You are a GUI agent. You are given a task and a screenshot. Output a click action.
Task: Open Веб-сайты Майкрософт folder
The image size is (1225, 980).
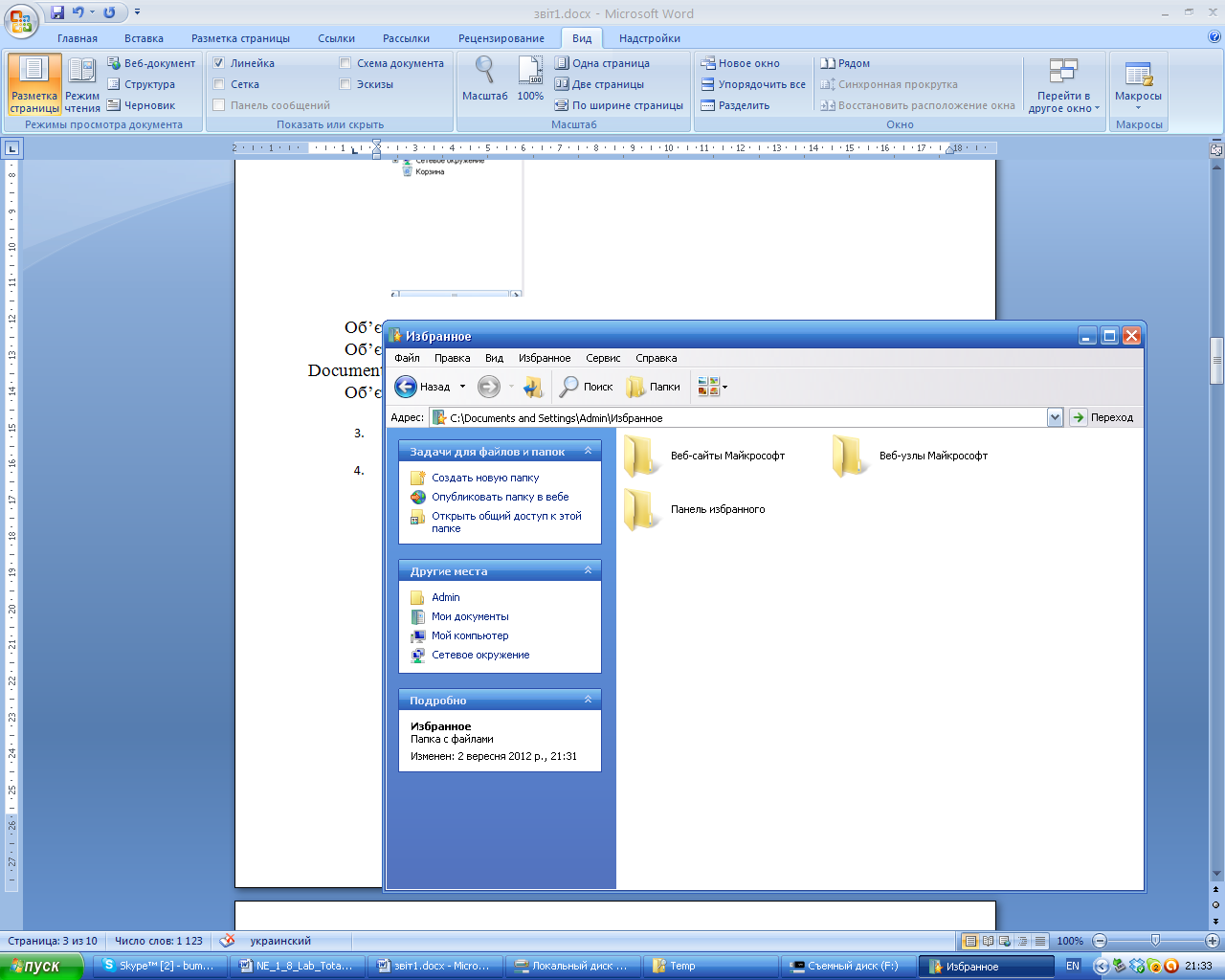(x=705, y=456)
